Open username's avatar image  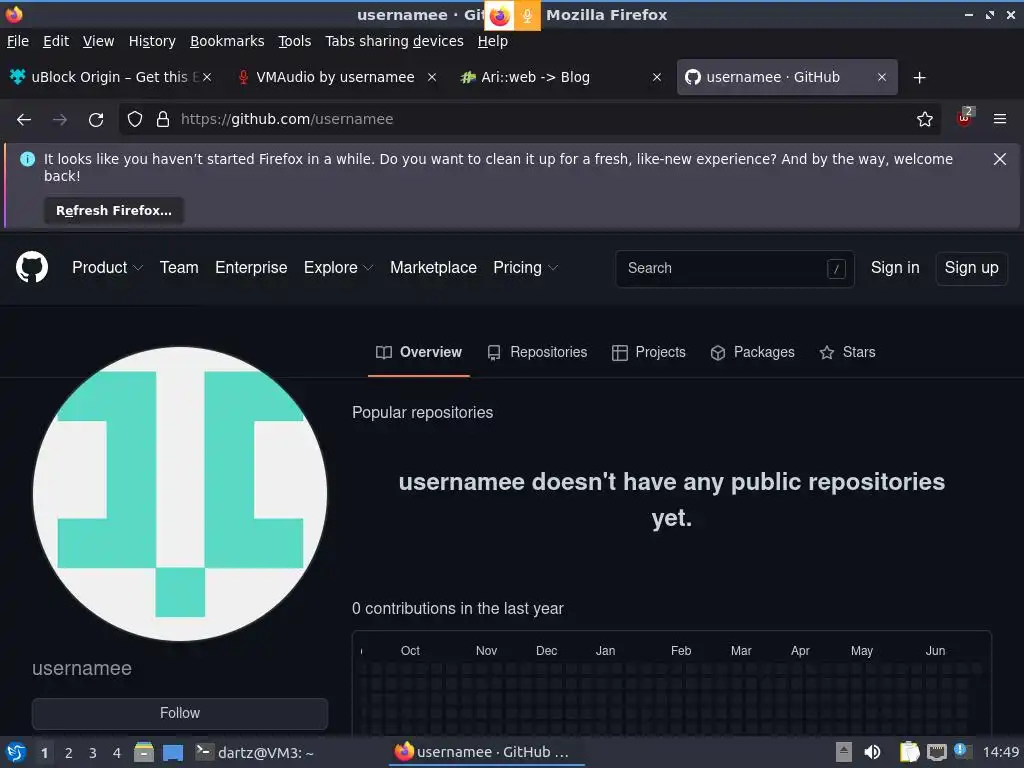180,494
